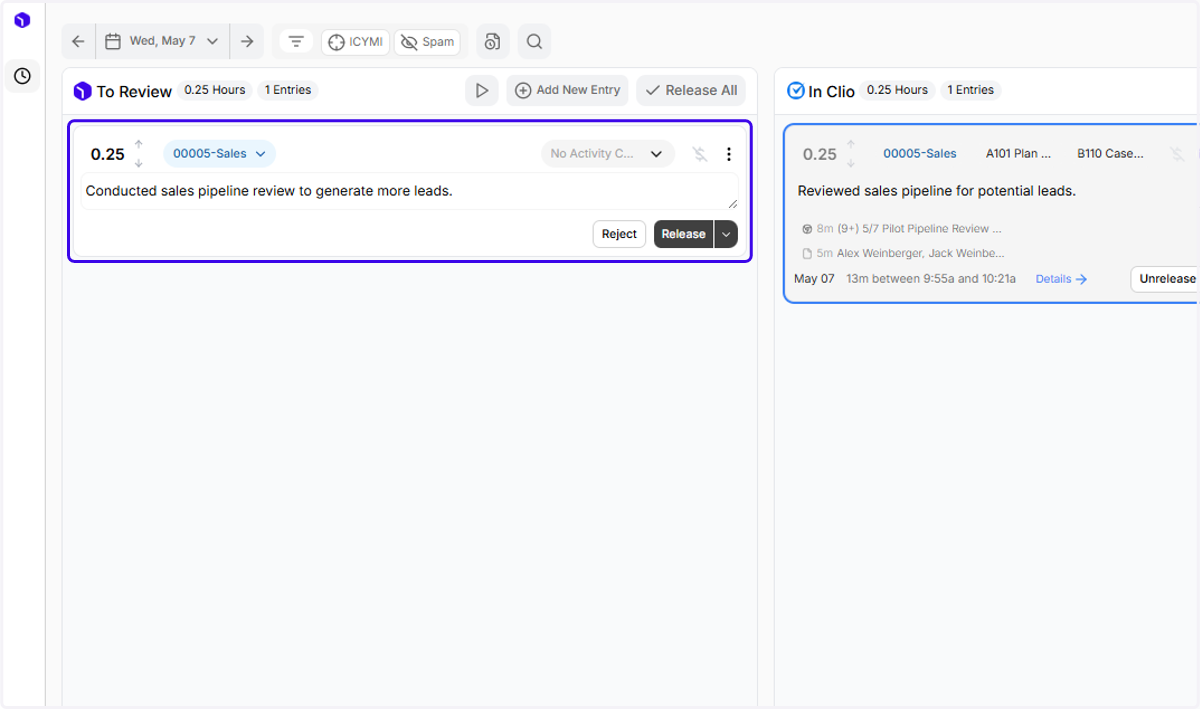Click the In Clio column title
Image resolution: width=1200 pixels, height=709 pixels.
coord(831,91)
